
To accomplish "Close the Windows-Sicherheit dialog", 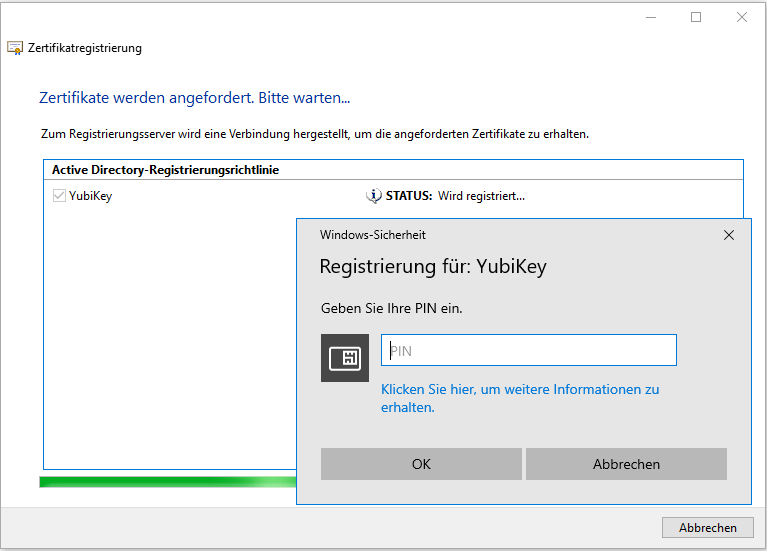I will point(729,235).
